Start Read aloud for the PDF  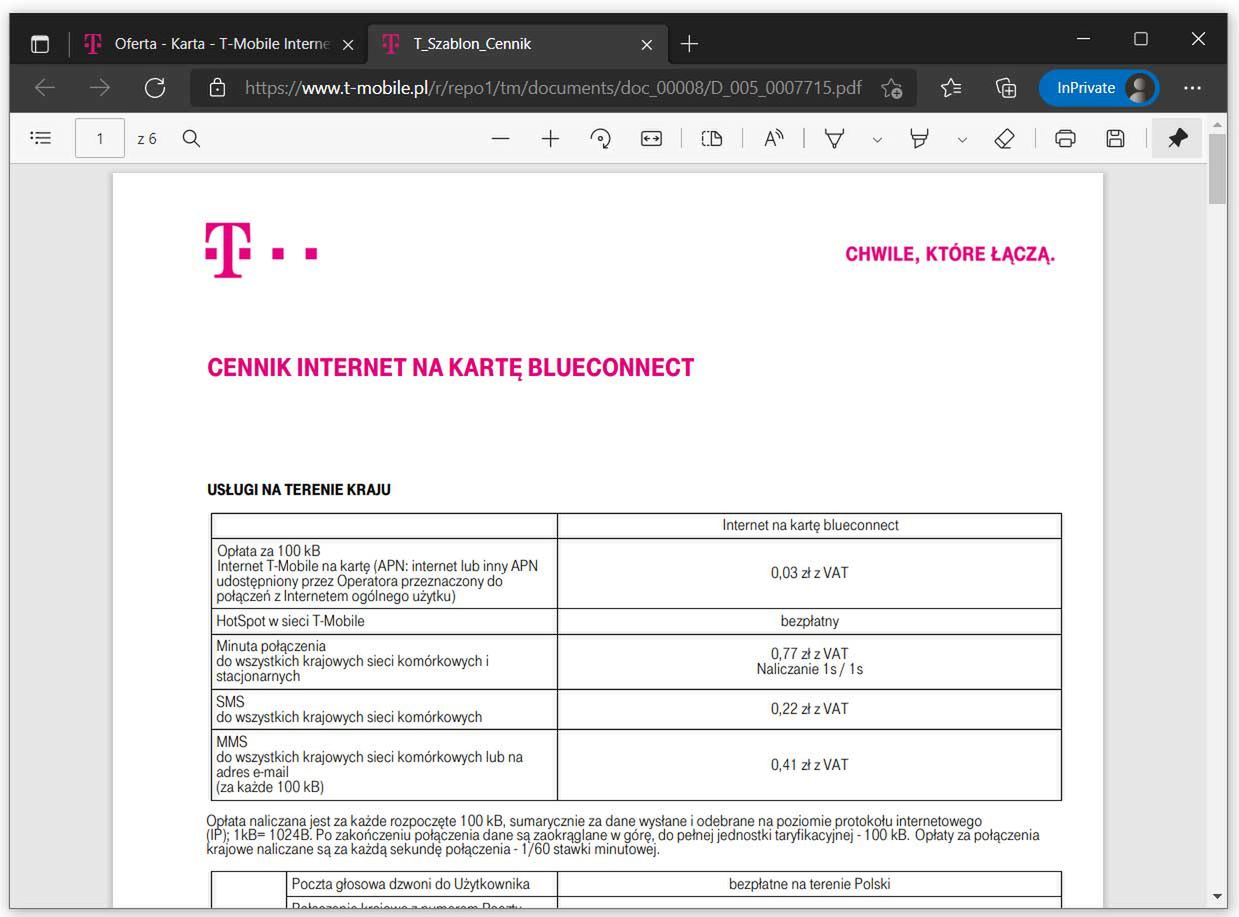coord(774,139)
